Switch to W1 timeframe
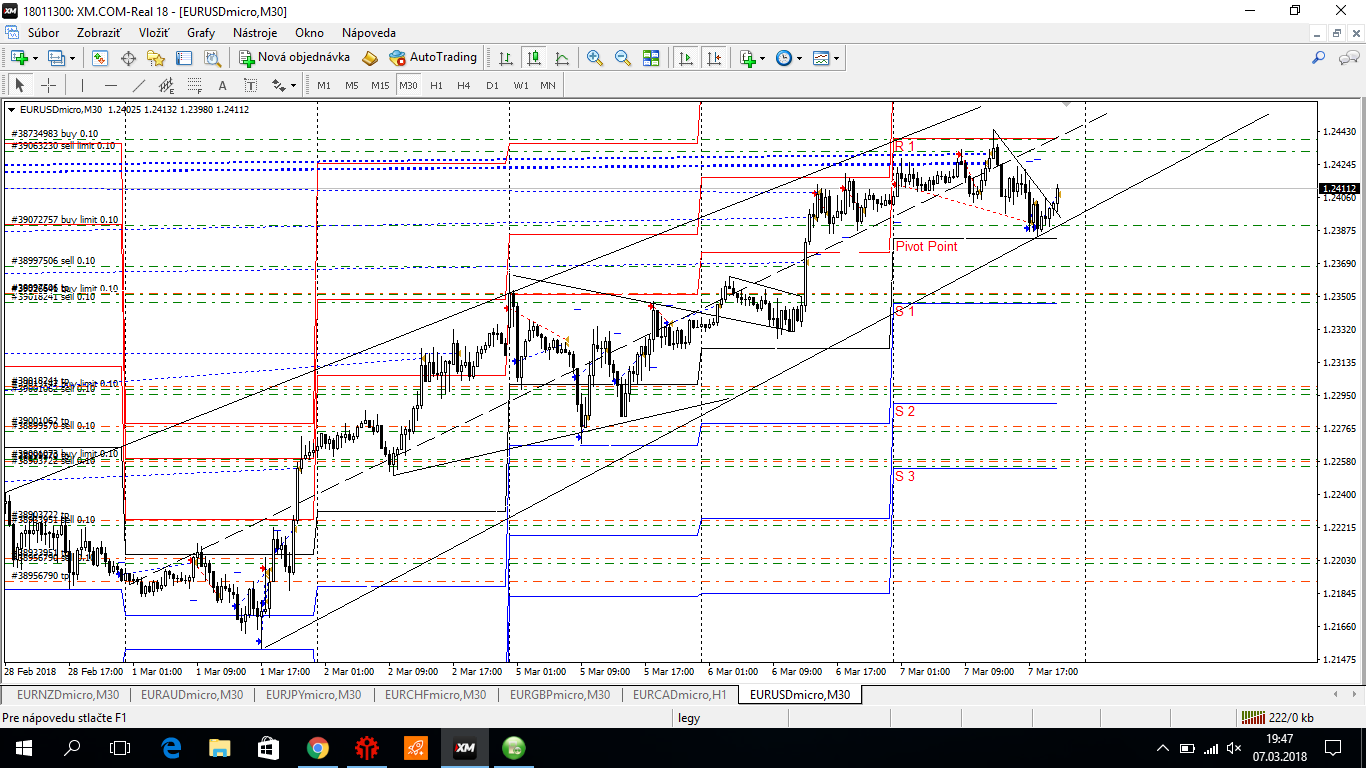 [x=521, y=85]
